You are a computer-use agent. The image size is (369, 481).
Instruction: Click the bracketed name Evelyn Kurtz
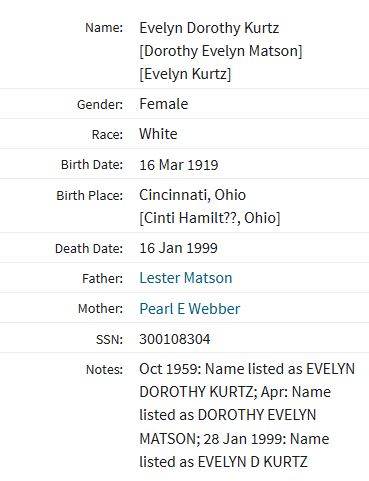coord(185,74)
